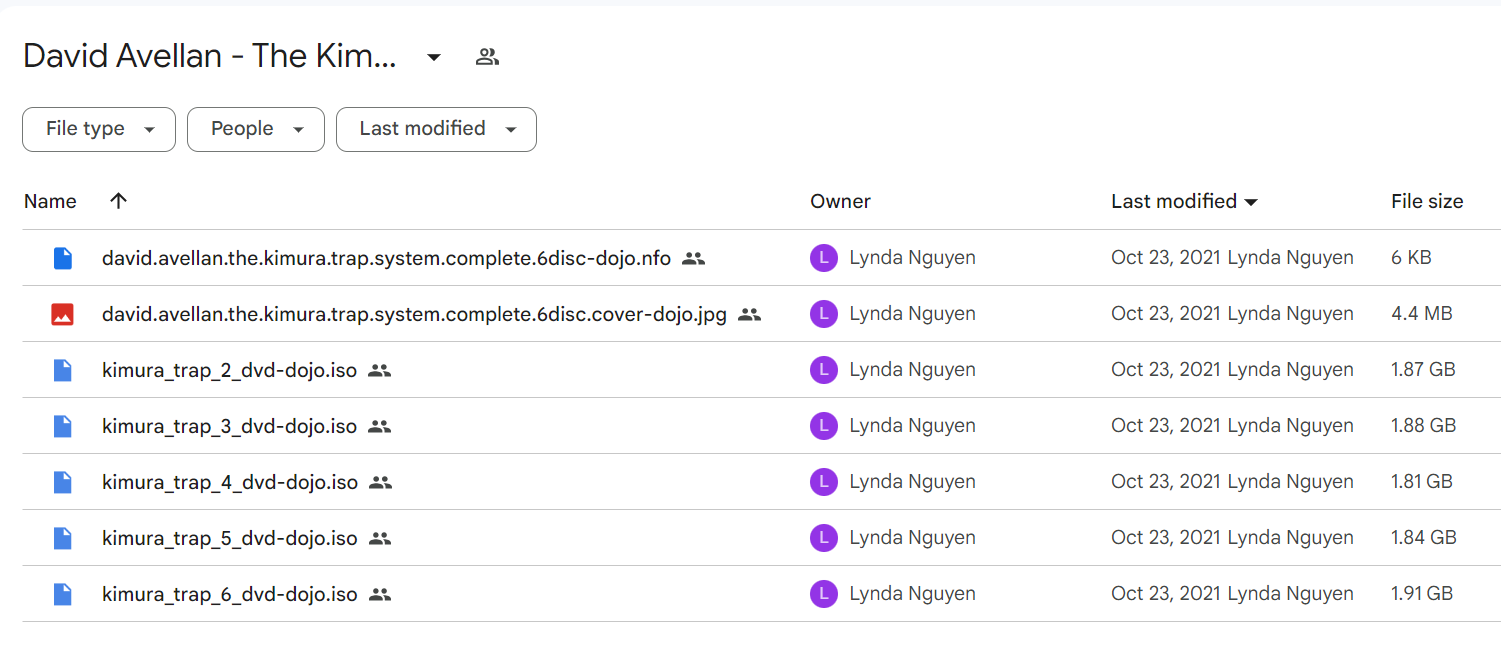Click the file icon of kimura_trap_5_dvd-dojo.iso
This screenshot has height=645, width=1501.
click(63, 538)
